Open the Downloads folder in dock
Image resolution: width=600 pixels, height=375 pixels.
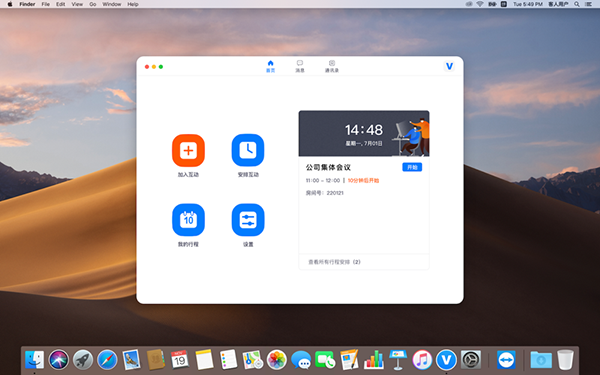pyautogui.click(x=541, y=360)
